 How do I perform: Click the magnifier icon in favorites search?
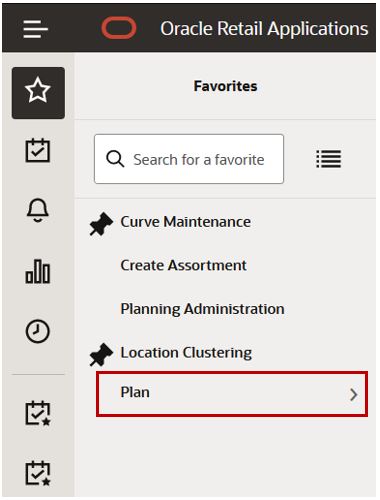point(115,159)
